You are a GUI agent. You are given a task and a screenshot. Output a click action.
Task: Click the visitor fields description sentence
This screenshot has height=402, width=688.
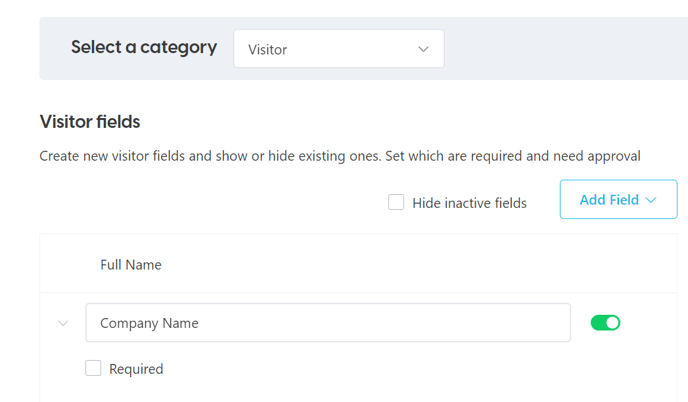click(340, 156)
